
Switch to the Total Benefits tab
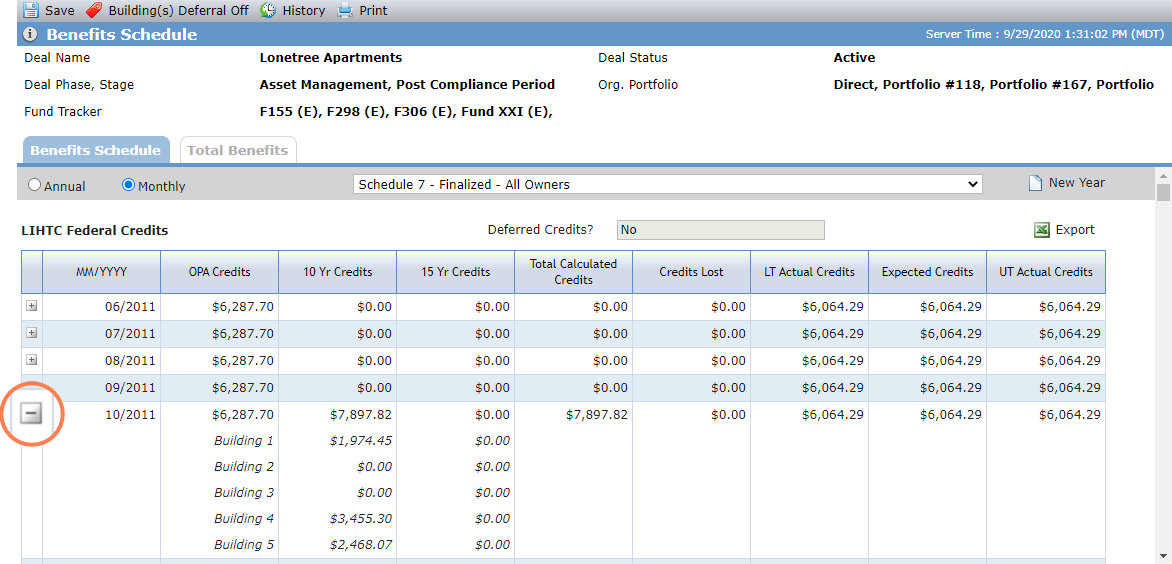[238, 150]
